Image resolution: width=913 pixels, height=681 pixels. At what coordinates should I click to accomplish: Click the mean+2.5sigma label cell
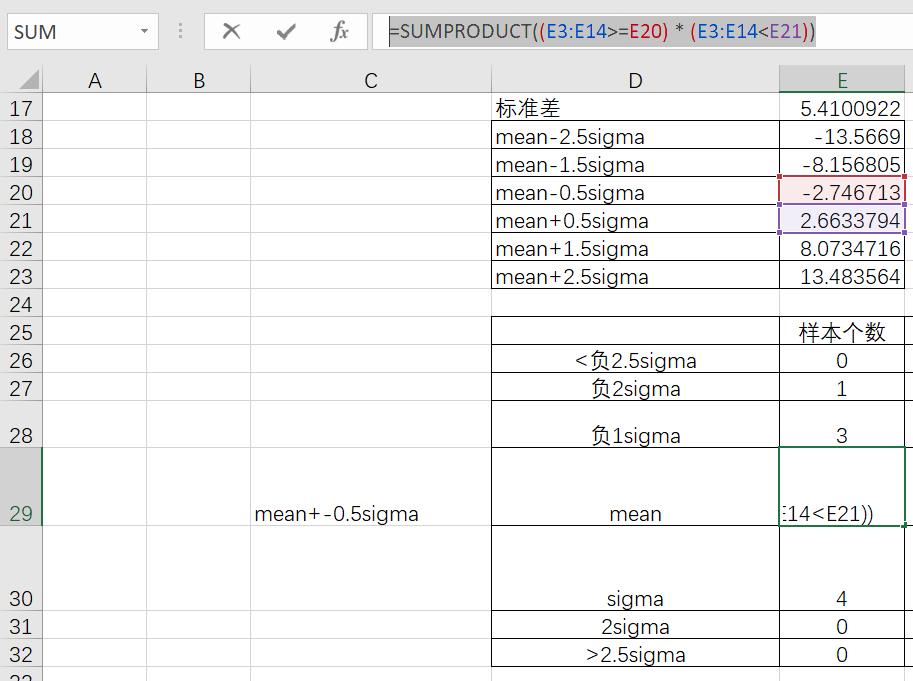tap(635, 275)
